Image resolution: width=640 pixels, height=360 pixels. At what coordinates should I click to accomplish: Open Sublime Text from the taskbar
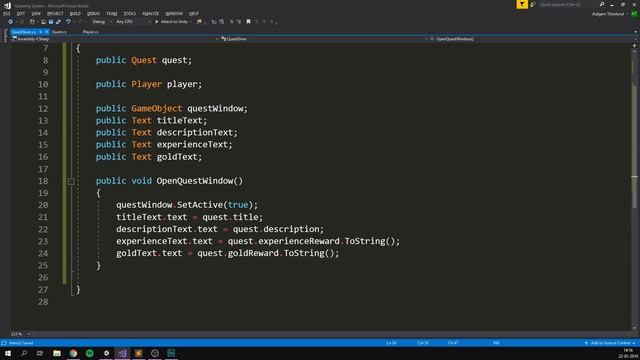coord(139,353)
